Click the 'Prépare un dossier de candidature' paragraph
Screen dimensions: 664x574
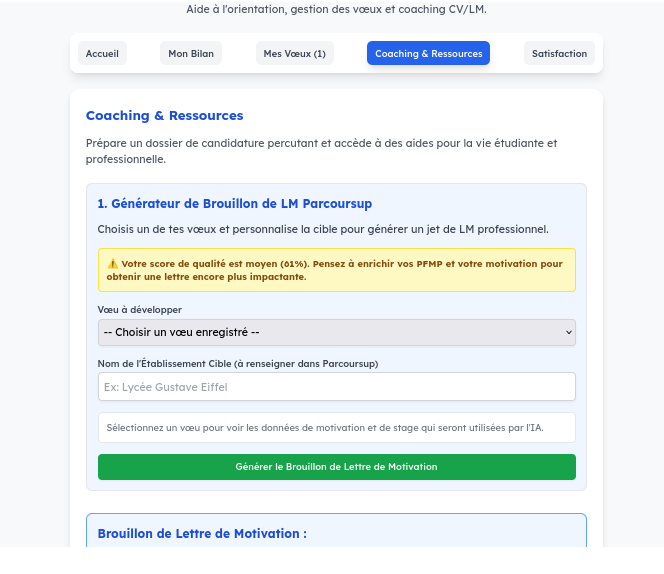point(321,151)
